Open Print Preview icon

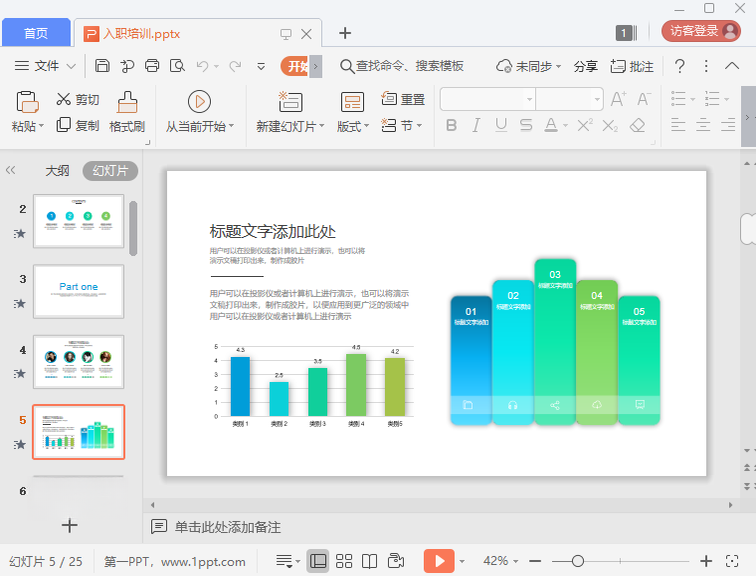point(177,66)
